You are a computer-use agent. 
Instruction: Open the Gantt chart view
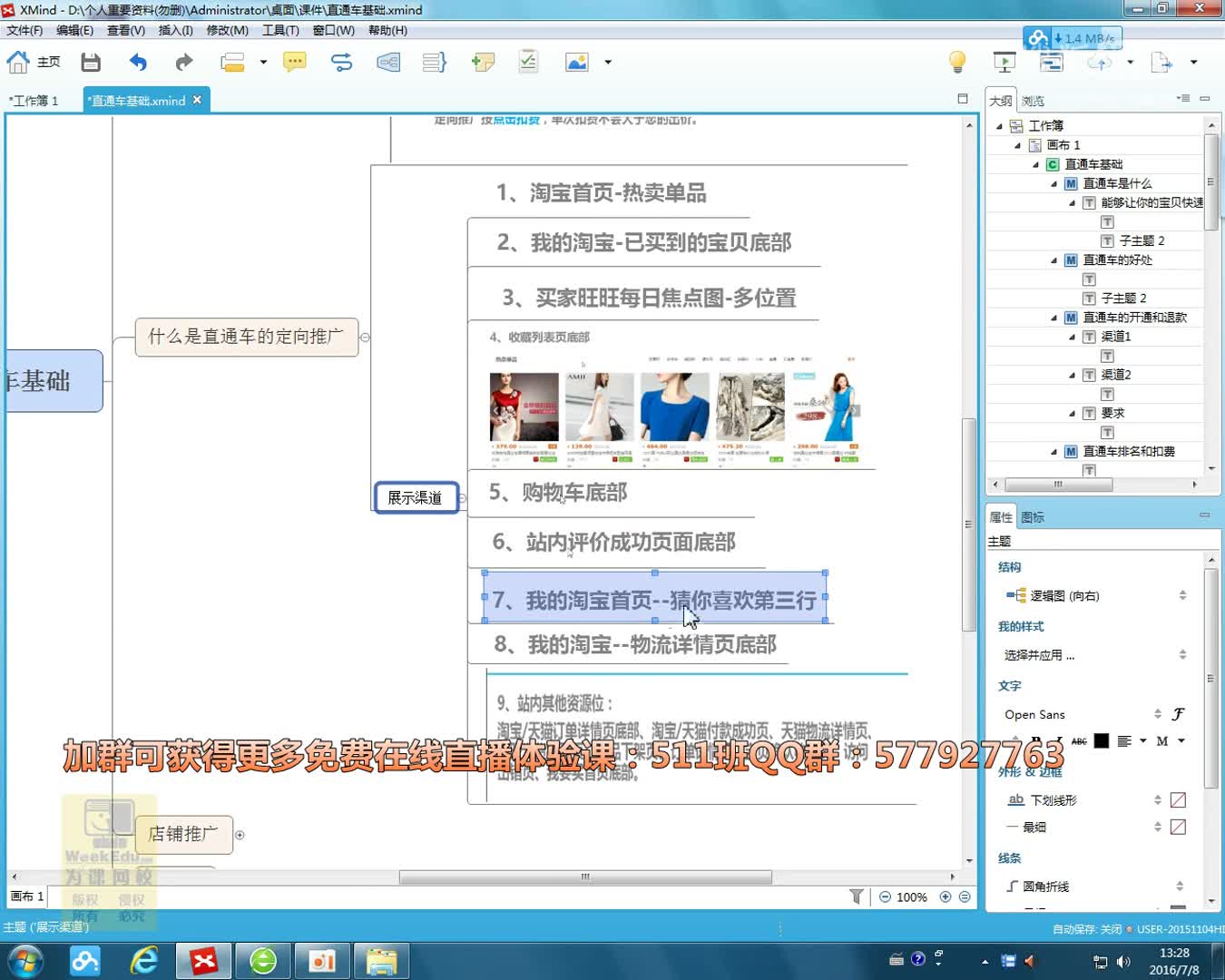(1052, 62)
